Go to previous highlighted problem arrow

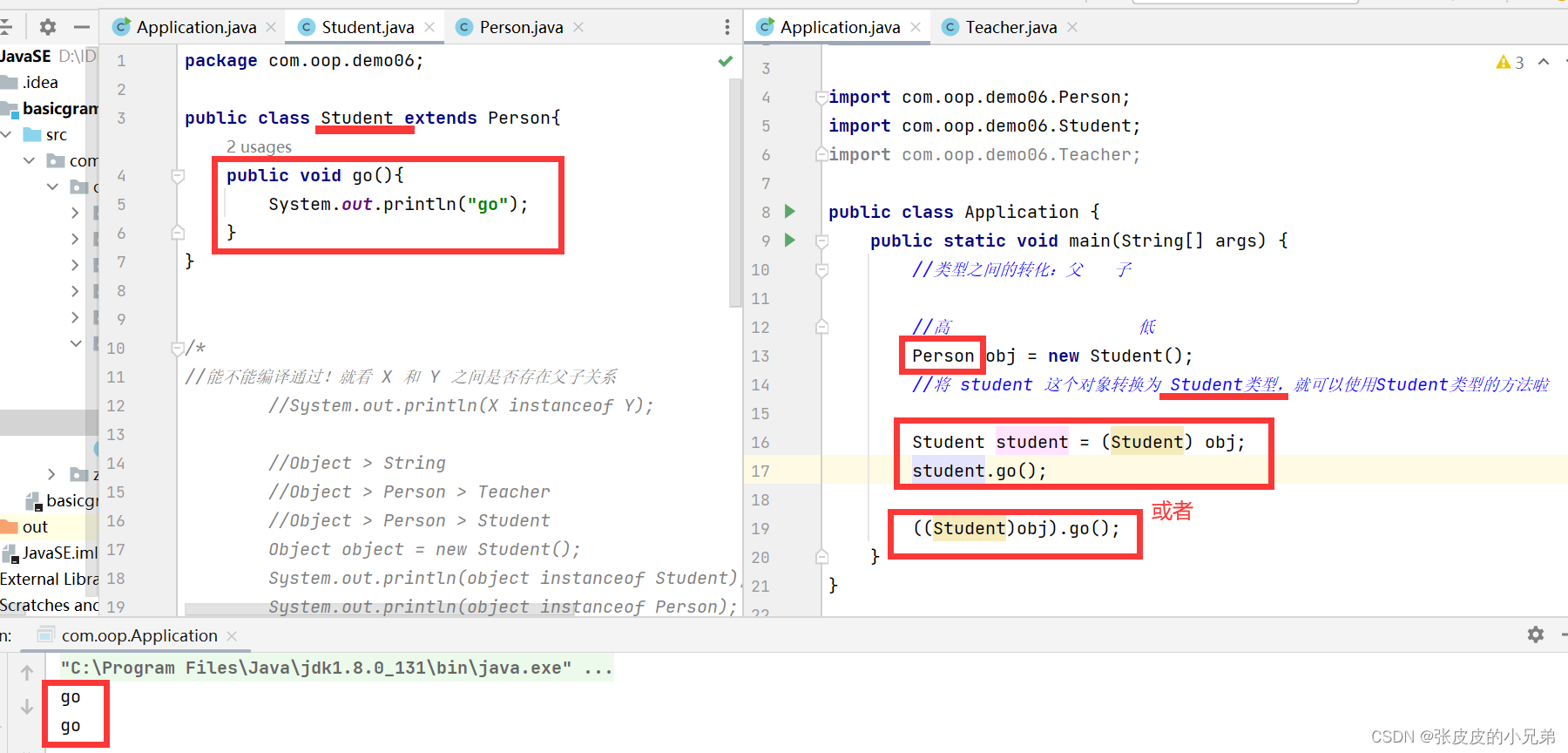1544,62
